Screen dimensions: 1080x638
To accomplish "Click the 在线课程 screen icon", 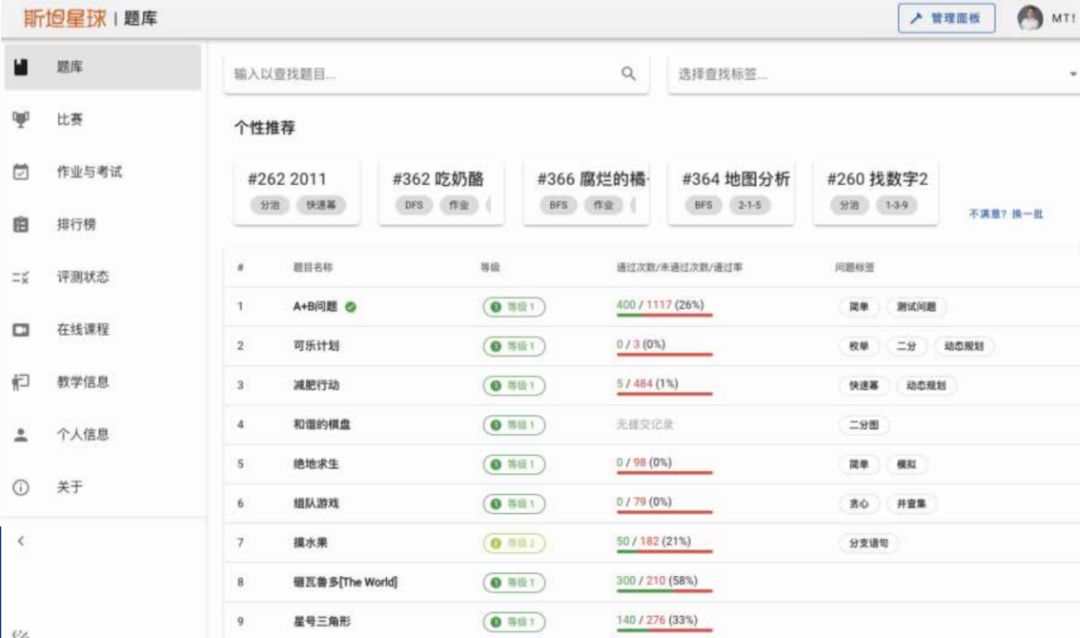I will [x=21, y=330].
